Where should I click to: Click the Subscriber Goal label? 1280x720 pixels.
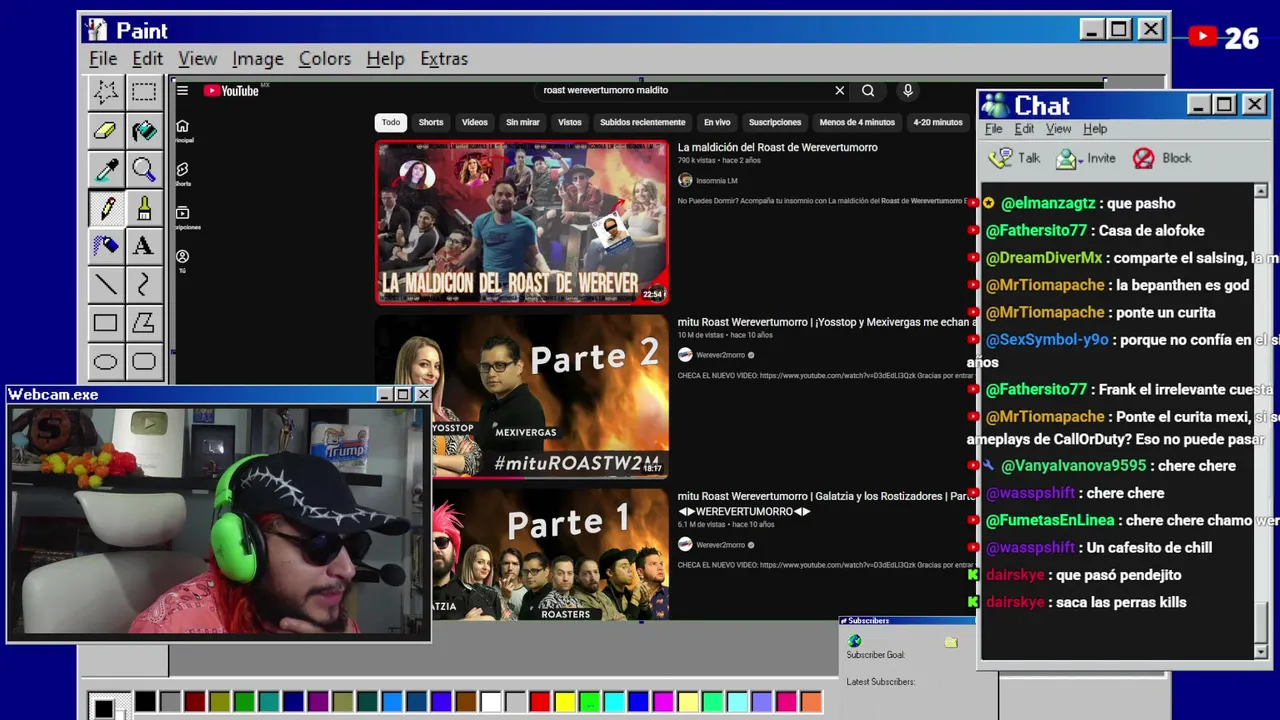(x=875, y=655)
